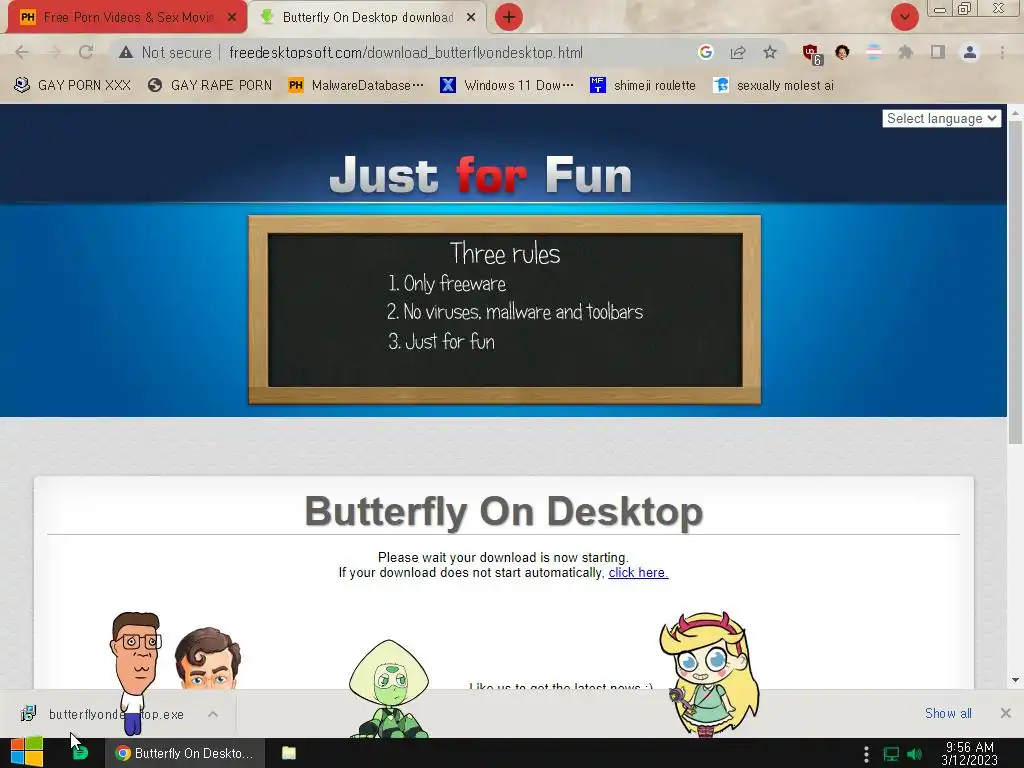
Task: Click the volume speaker tray icon
Action: tap(915, 754)
